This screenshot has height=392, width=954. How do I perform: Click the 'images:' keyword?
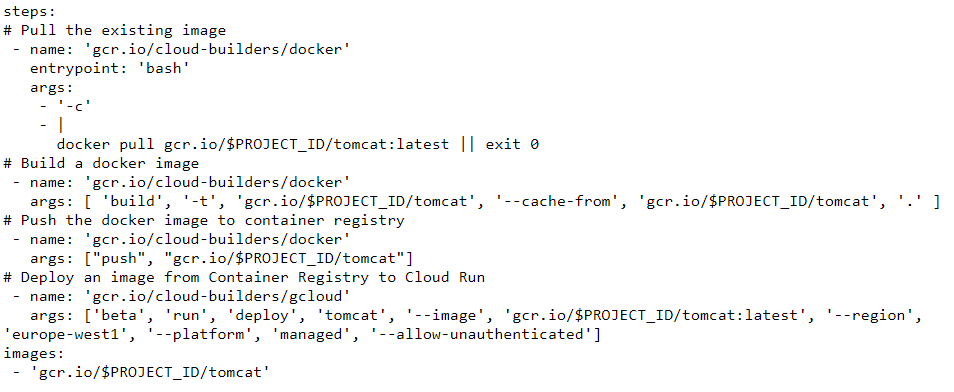pyautogui.click(x=35, y=354)
